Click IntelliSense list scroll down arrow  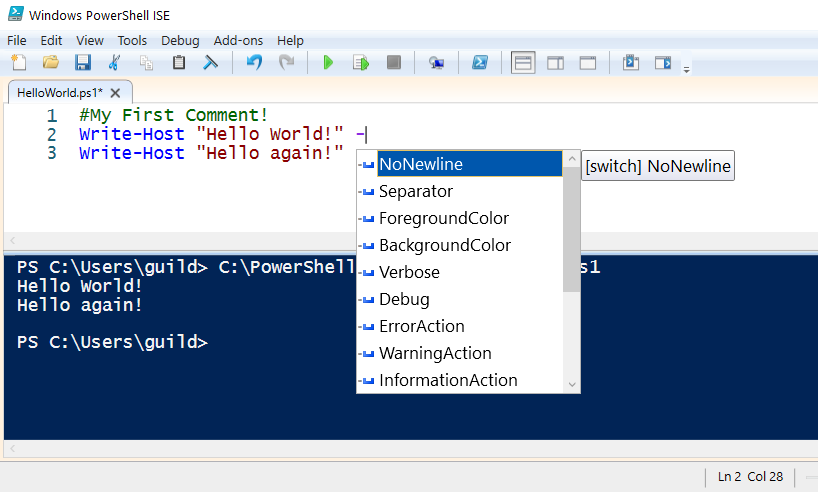[x=572, y=385]
